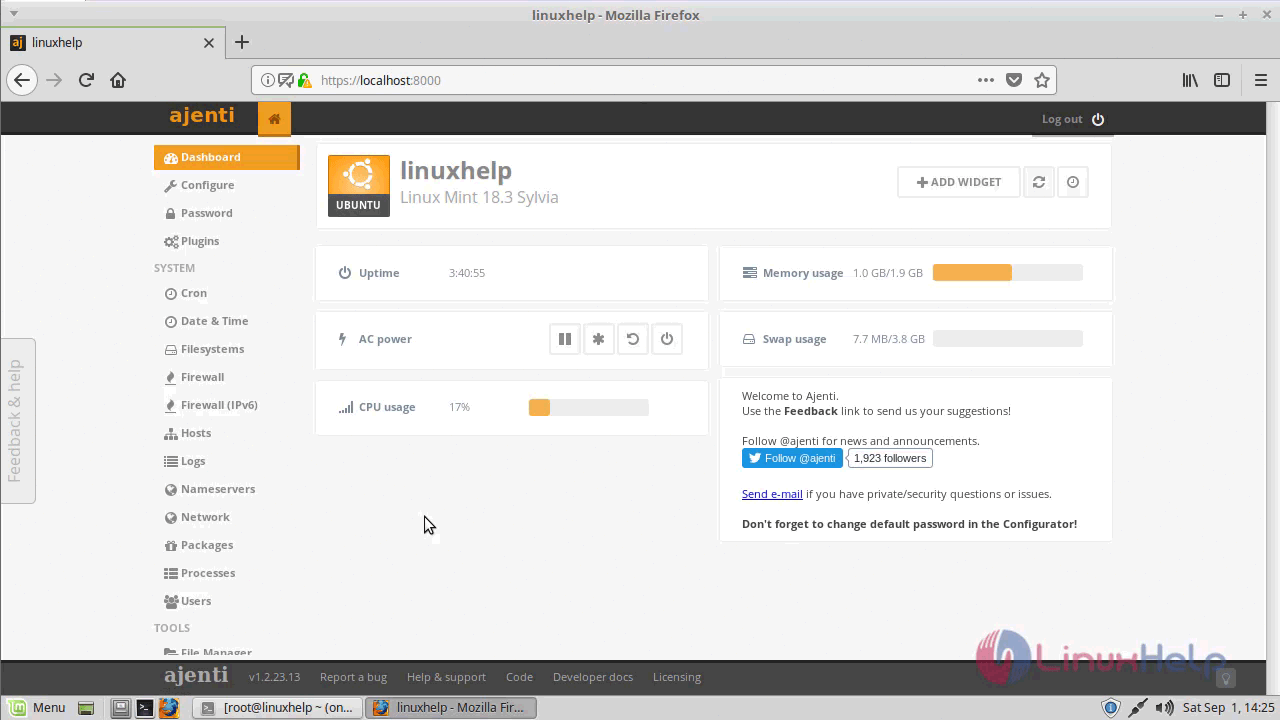Click the 1,923 followers count
Image resolution: width=1280 pixels, height=720 pixels.
[890, 458]
